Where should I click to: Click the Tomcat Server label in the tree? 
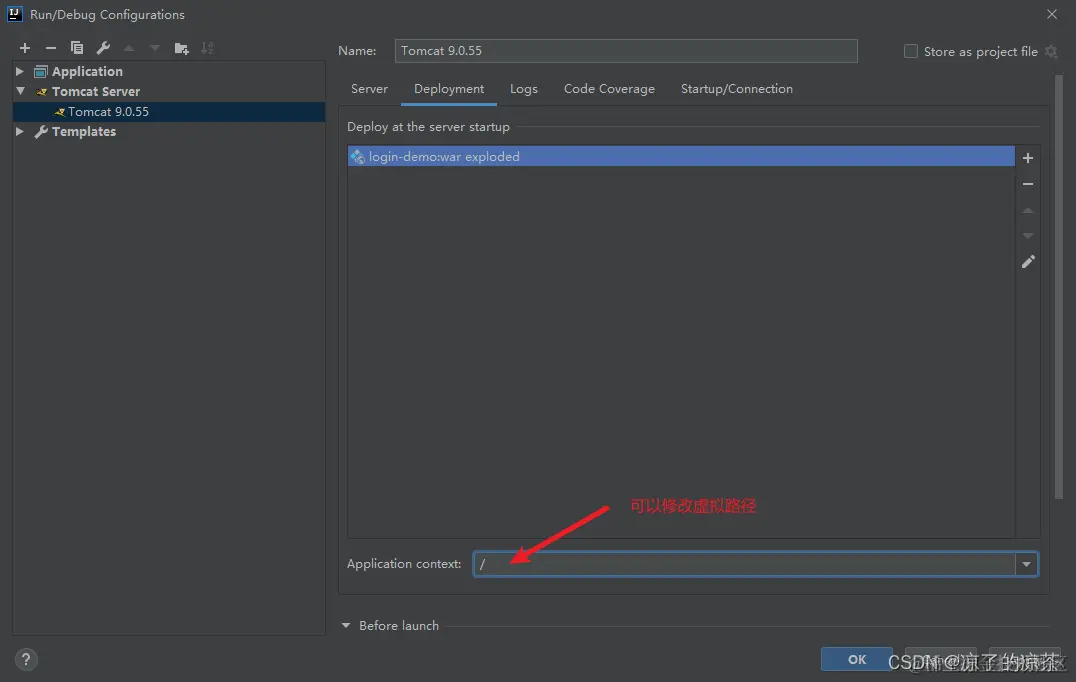96,91
